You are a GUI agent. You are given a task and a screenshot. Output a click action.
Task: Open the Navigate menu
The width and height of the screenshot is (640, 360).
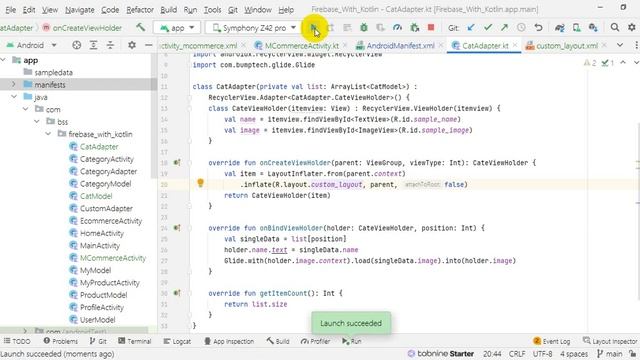pos(79,9)
